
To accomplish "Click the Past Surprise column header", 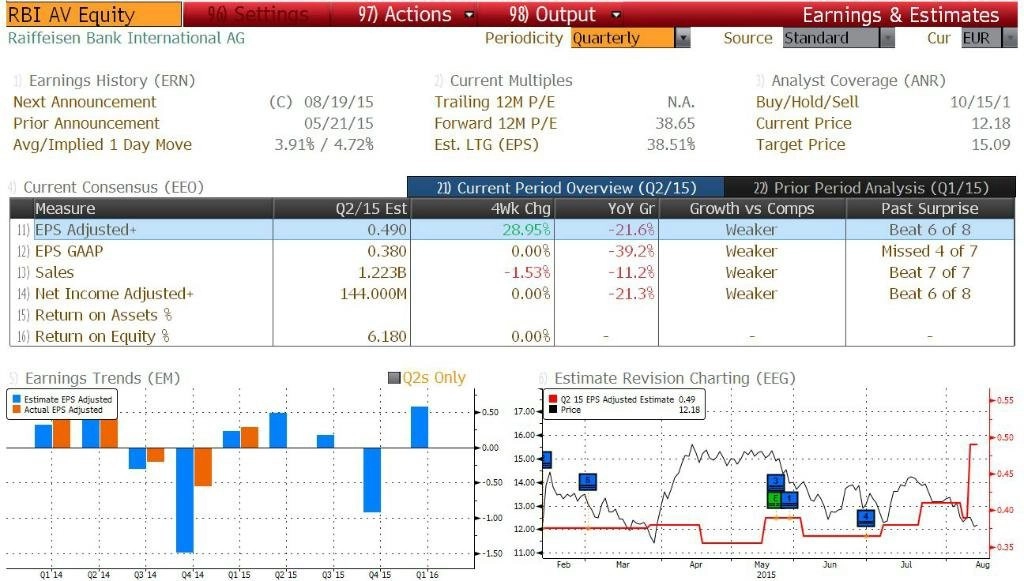I will point(930,208).
